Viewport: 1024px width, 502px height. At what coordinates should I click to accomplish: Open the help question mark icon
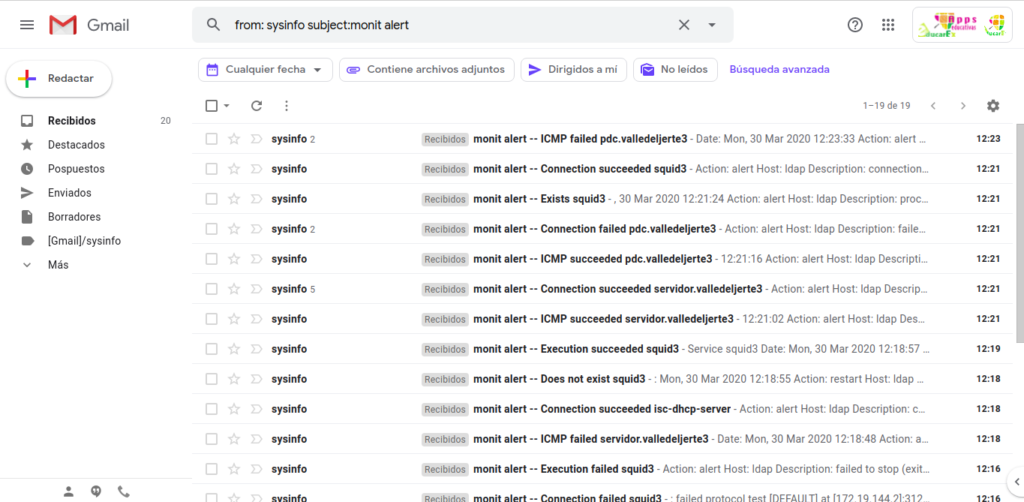[x=855, y=25]
